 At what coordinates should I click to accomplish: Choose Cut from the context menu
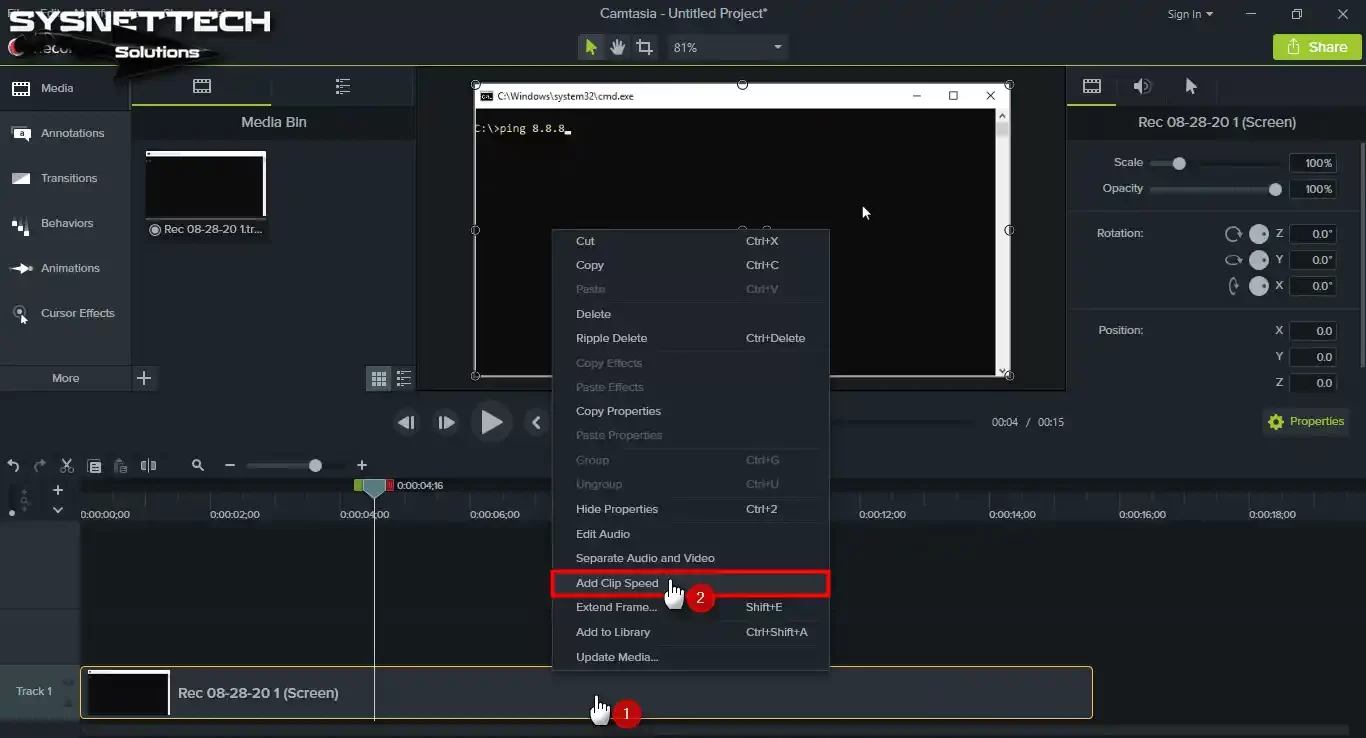coord(690,241)
